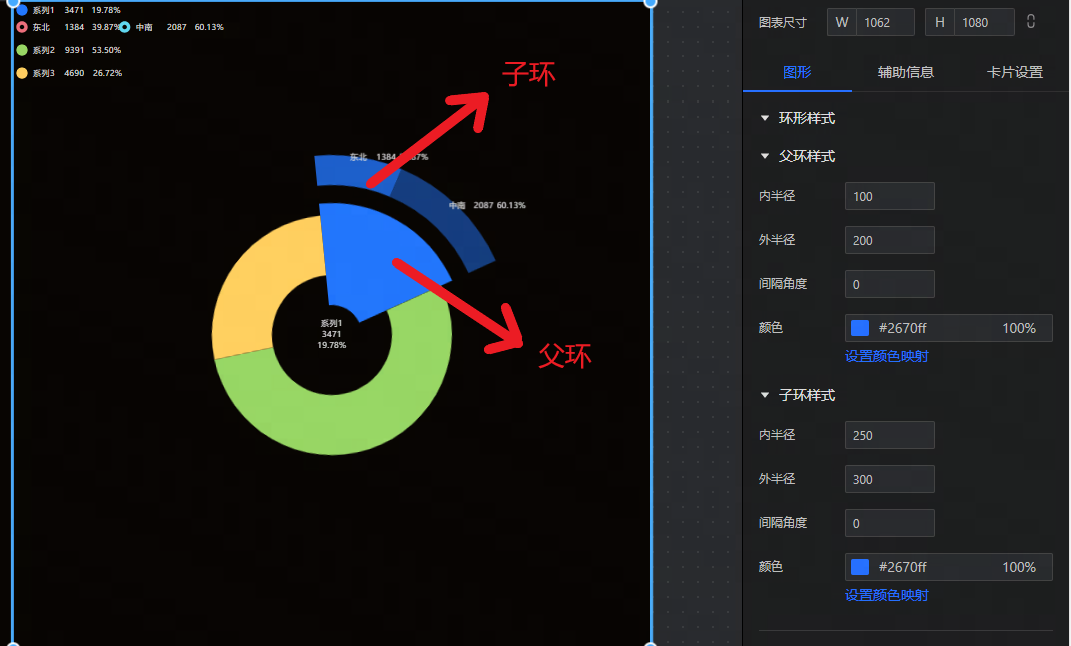Click the chart width W input field

(884, 22)
